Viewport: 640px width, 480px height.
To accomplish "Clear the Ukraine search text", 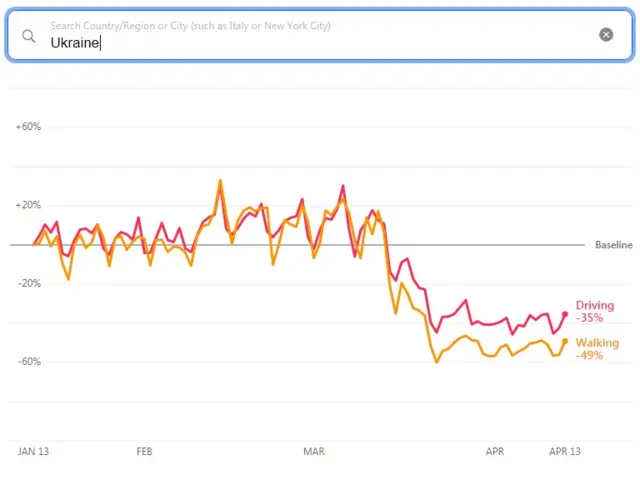I will (606, 35).
